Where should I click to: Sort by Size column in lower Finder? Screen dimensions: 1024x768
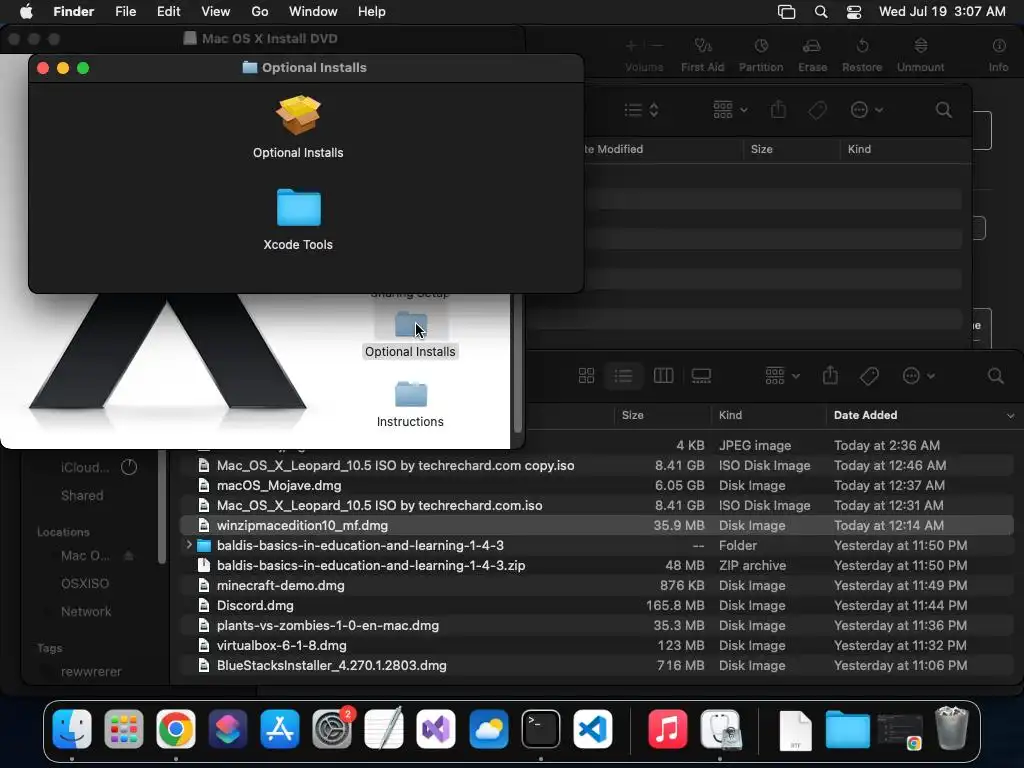[632, 415]
